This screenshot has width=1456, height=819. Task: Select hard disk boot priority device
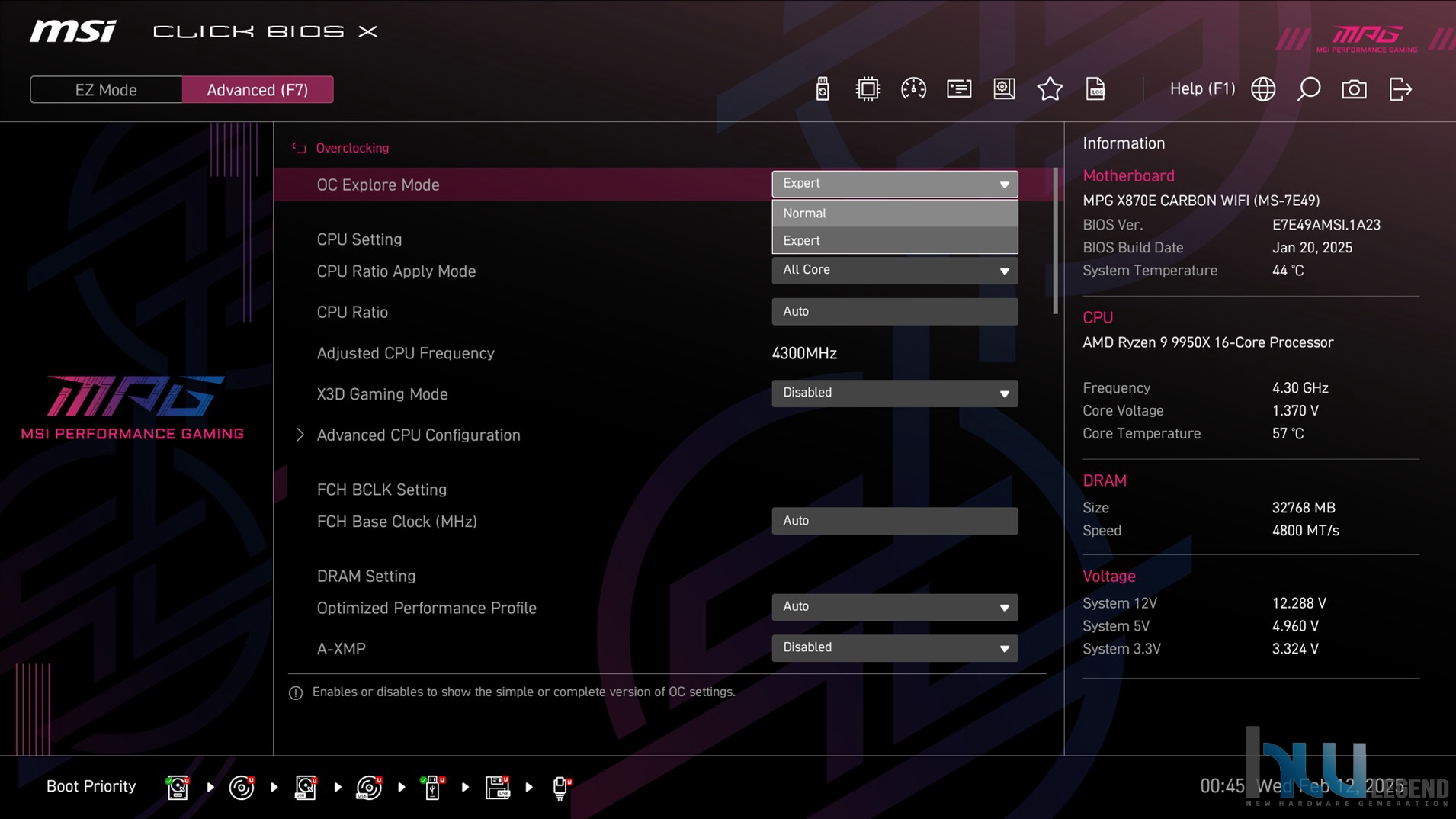tap(178, 787)
